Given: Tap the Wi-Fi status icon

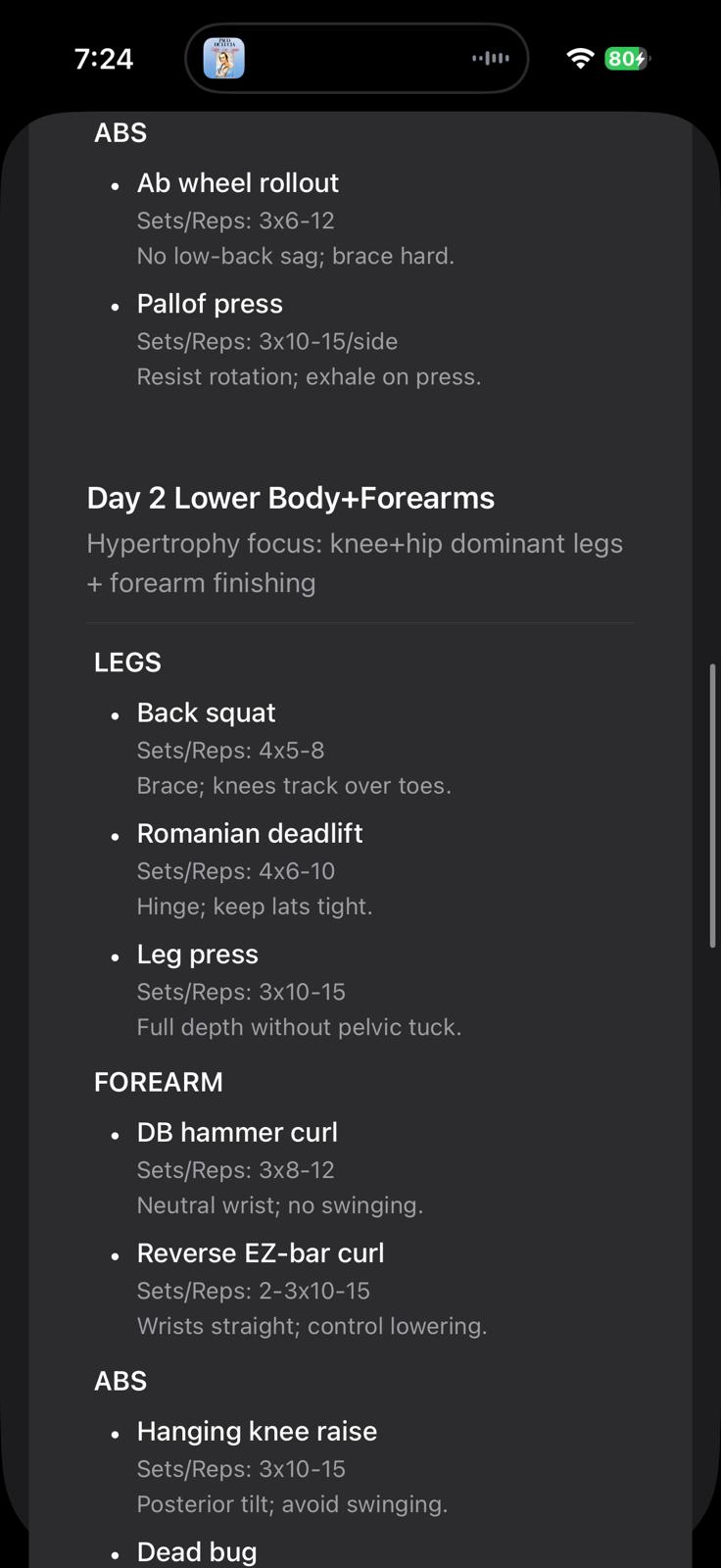Looking at the screenshot, I should click(580, 59).
